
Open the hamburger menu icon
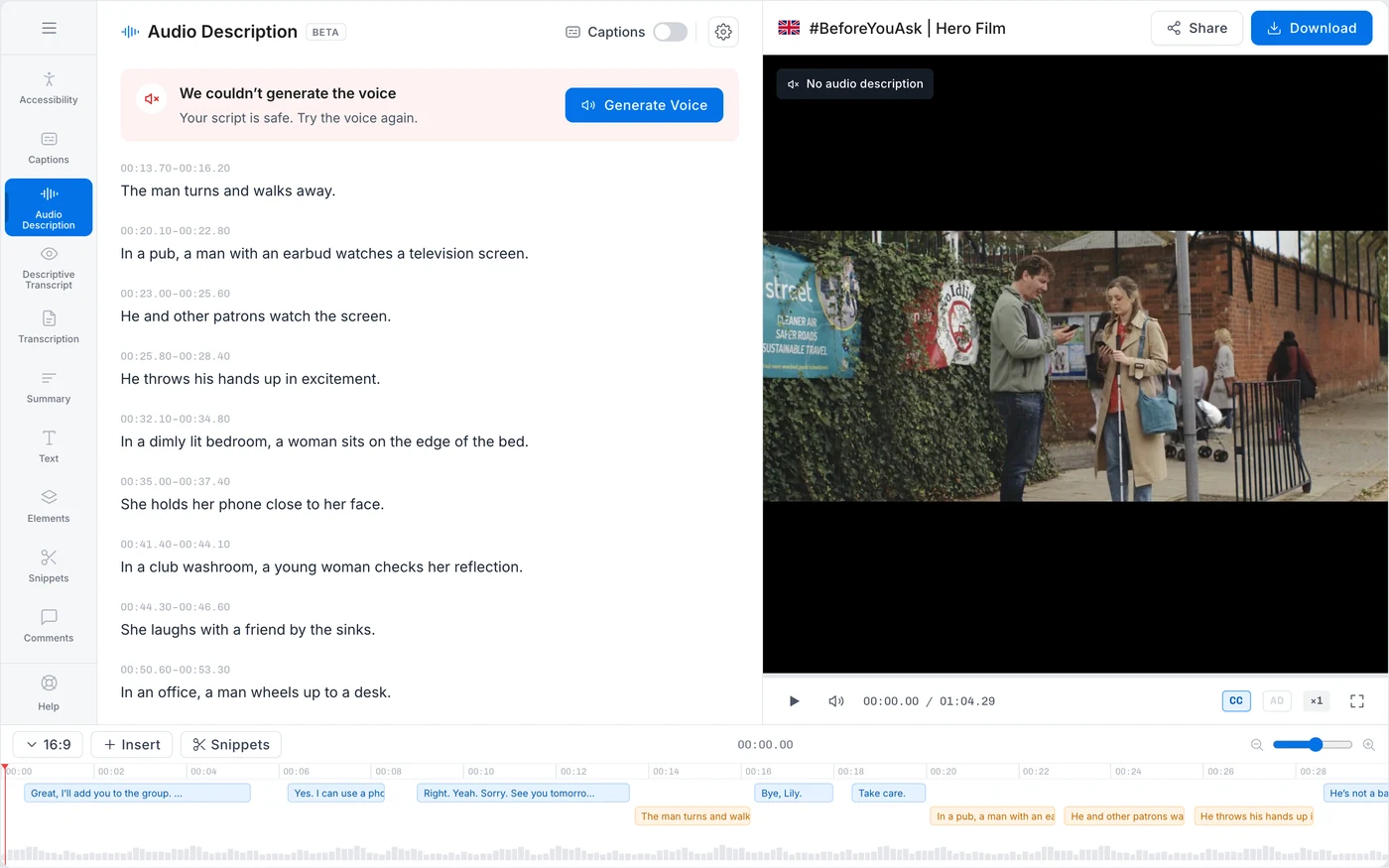tap(49, 28)
